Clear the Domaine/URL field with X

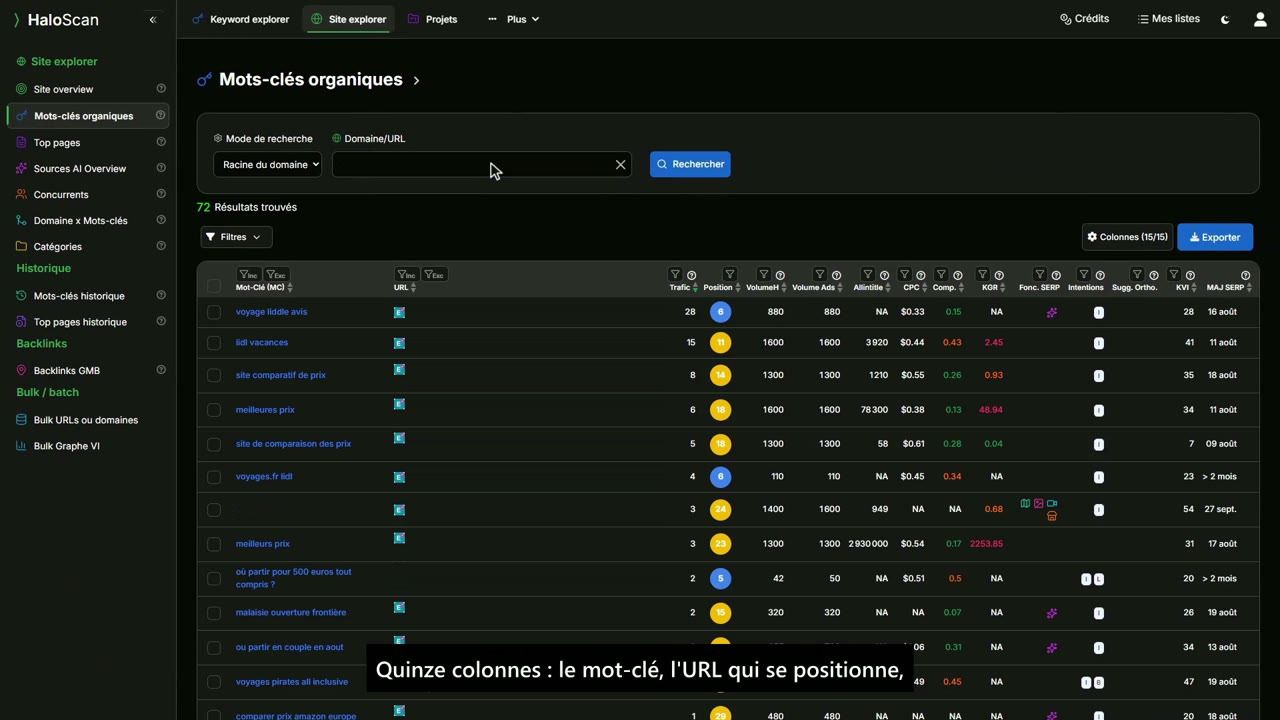point(621,165)
